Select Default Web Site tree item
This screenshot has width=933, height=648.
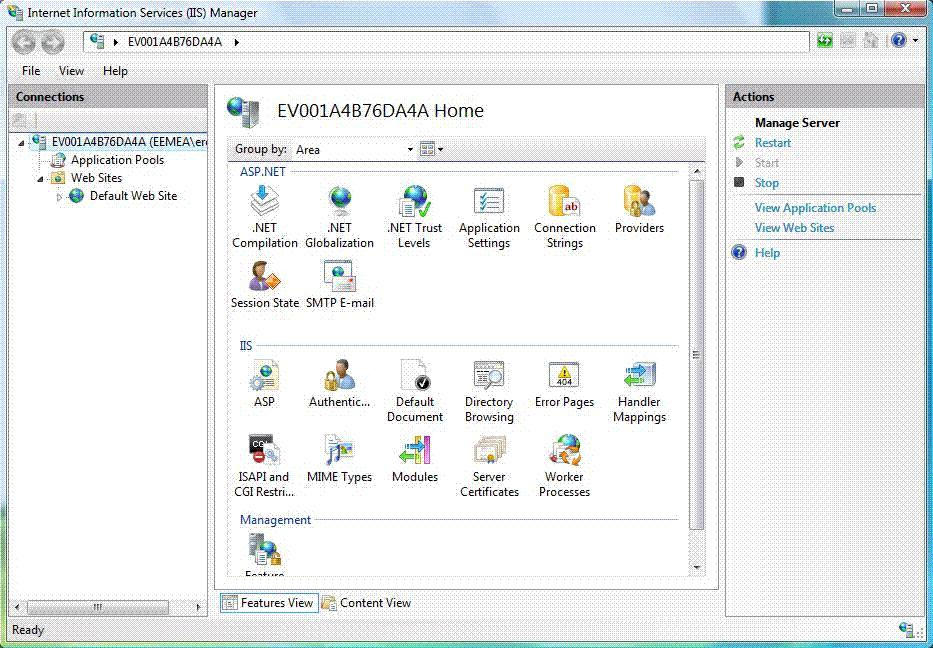pos(133,196)
